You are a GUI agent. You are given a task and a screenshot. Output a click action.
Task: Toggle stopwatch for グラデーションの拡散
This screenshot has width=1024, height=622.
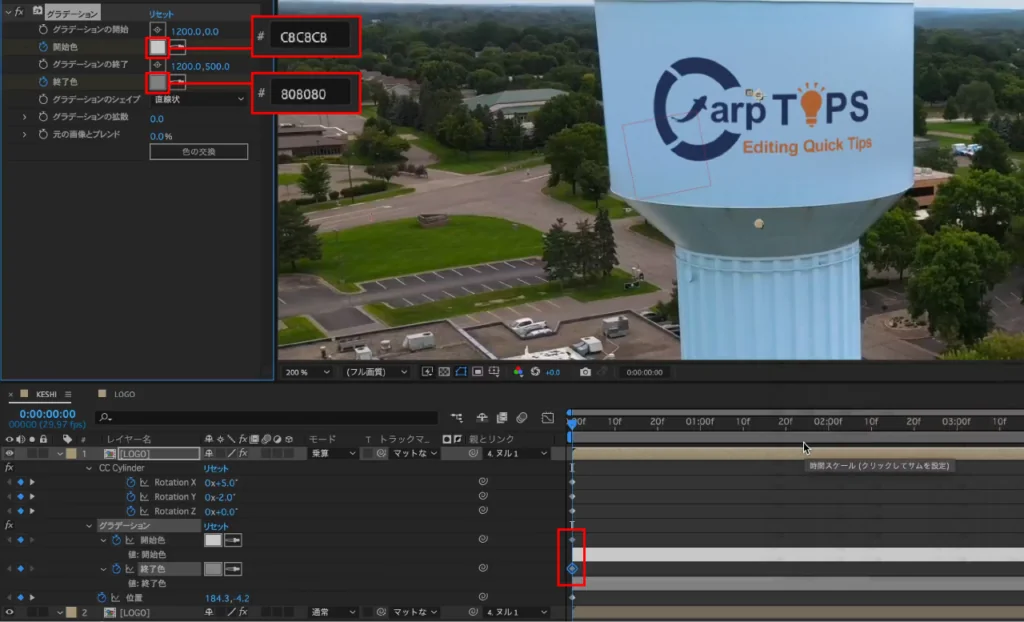[43, 116]
